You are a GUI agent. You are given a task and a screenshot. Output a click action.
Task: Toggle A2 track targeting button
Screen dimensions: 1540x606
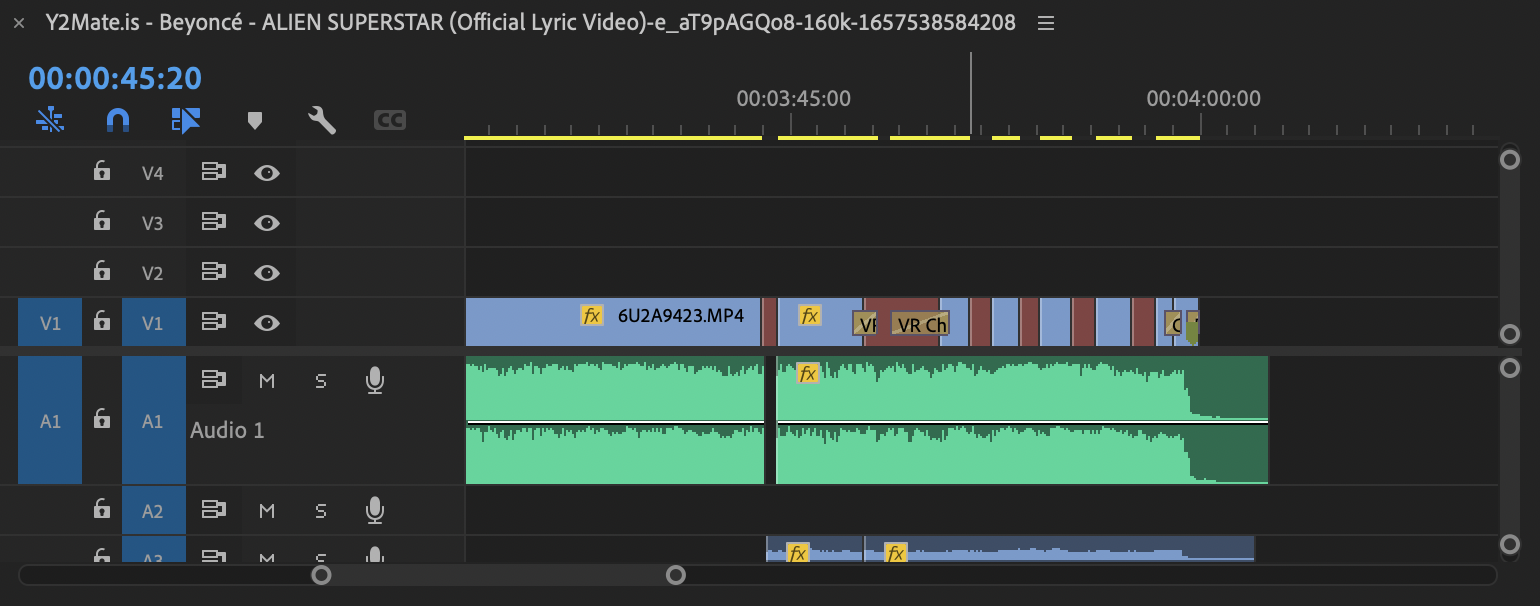coord(153,510)
